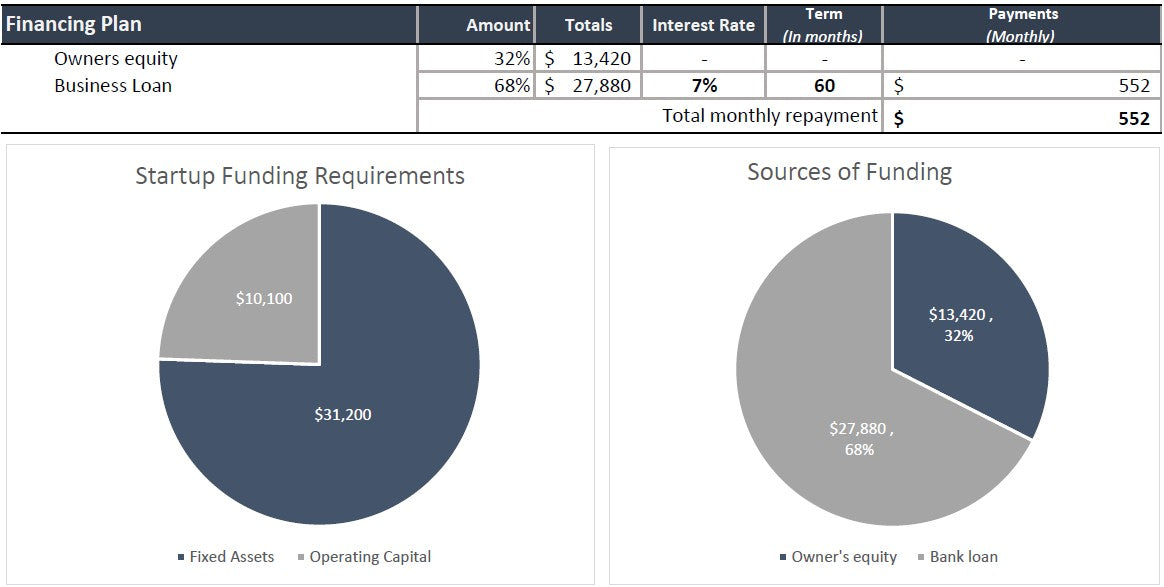Click the Startup Funding Requirements chart title
1164x587 pixels.
(300, 176)
